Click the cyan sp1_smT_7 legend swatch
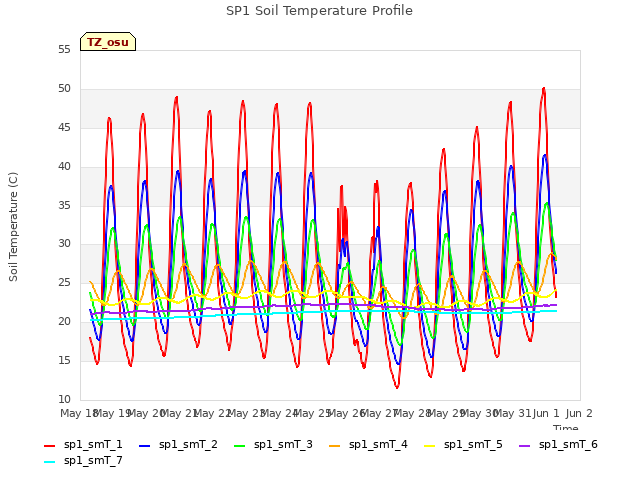The height and width of the screenshot is (480, 640). pos(49,462)
